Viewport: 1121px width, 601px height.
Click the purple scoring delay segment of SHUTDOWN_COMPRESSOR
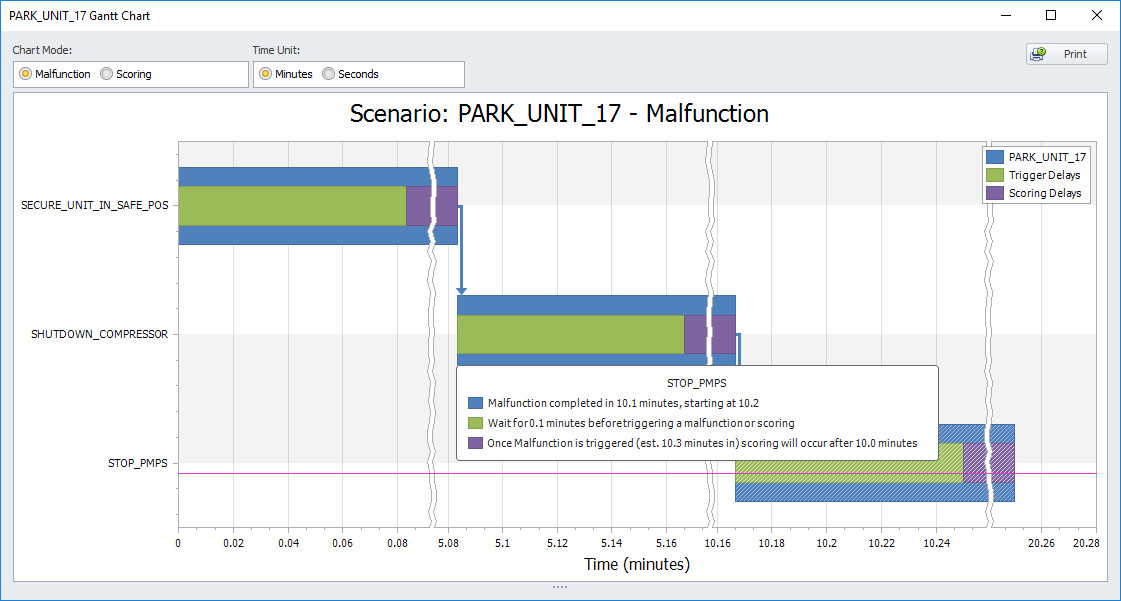pos(696,334)
